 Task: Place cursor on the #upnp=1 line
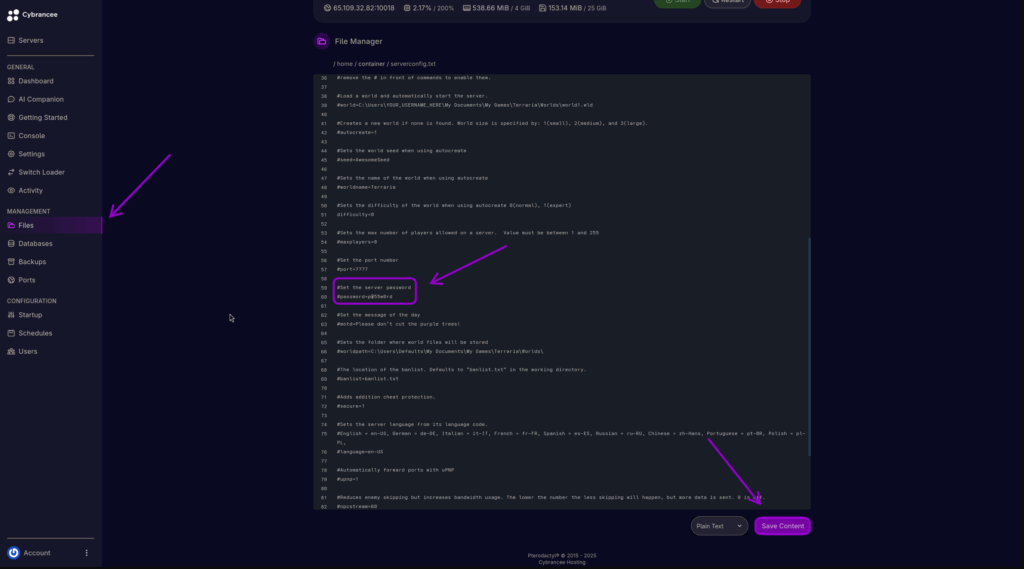347,480
